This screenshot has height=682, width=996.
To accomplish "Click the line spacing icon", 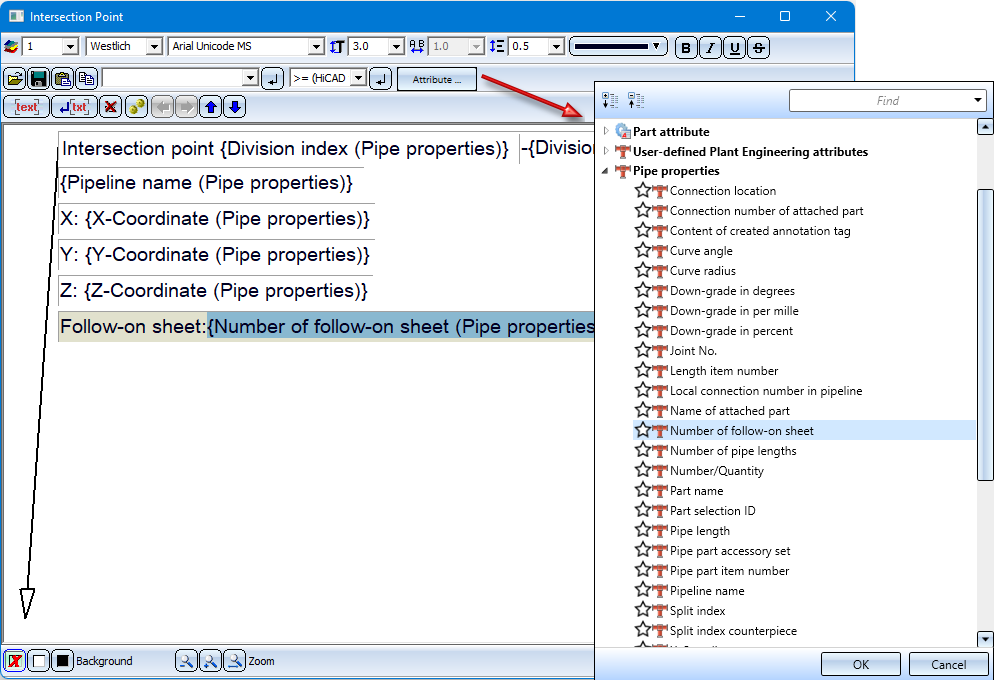I will (497, 46).
